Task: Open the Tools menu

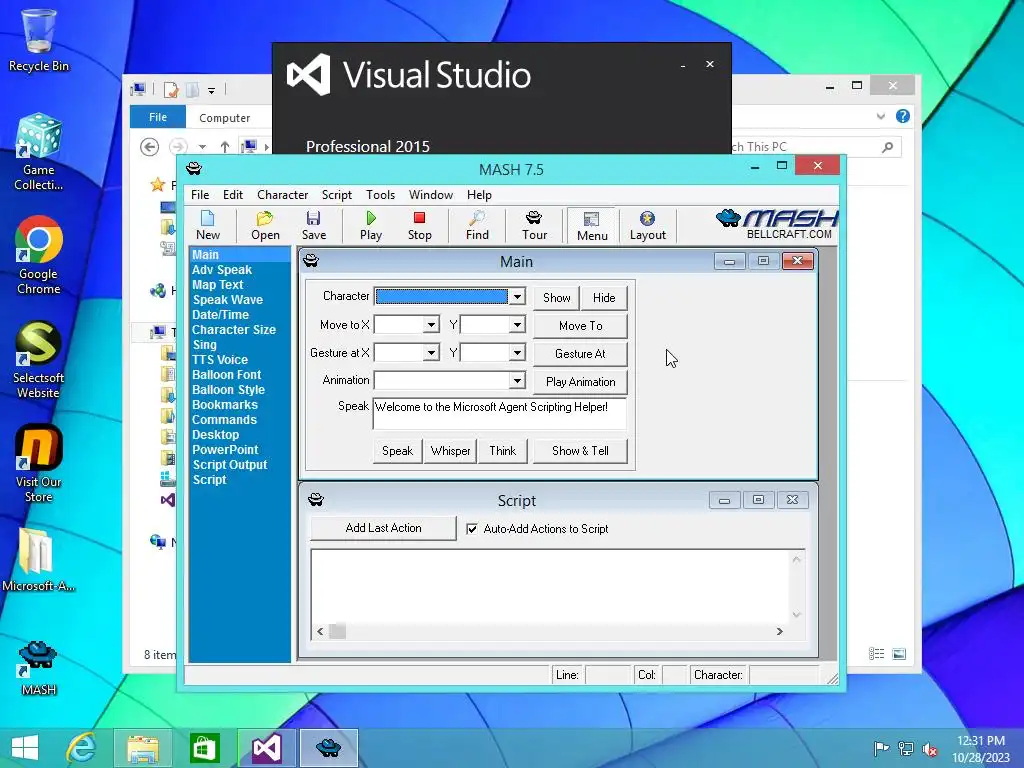Action: 380,195
